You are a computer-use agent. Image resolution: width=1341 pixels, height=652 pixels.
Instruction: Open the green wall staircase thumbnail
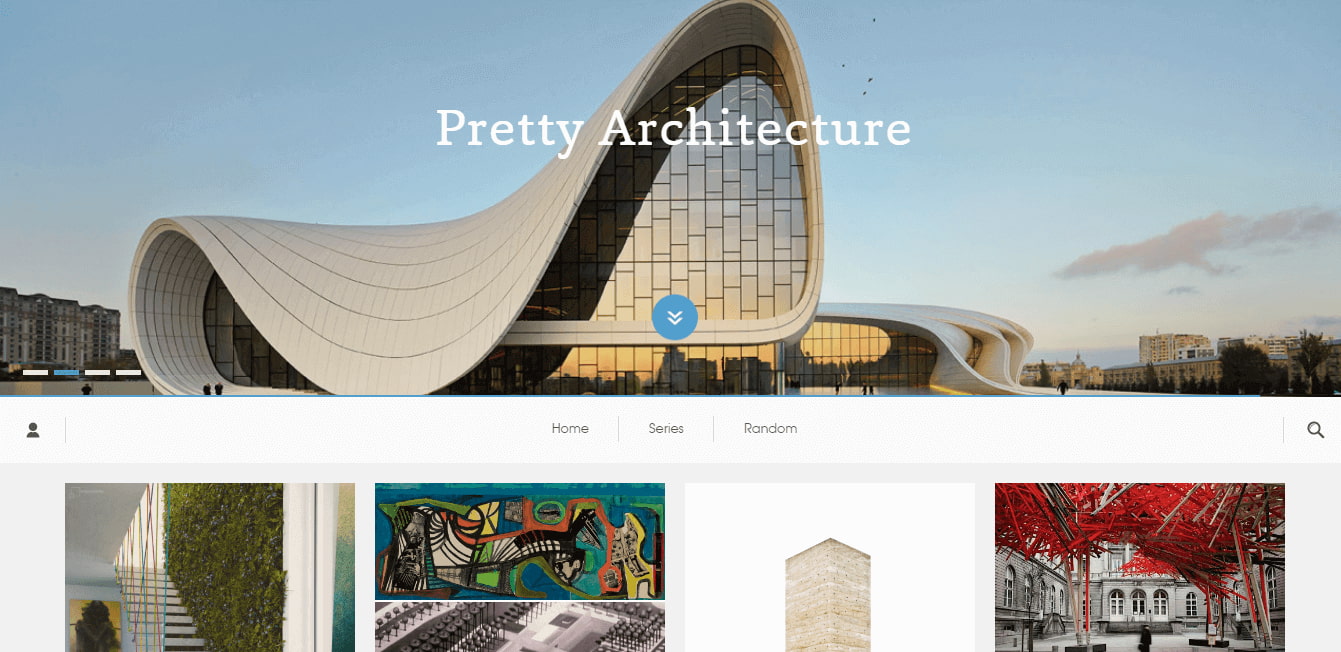pos(210,567)
